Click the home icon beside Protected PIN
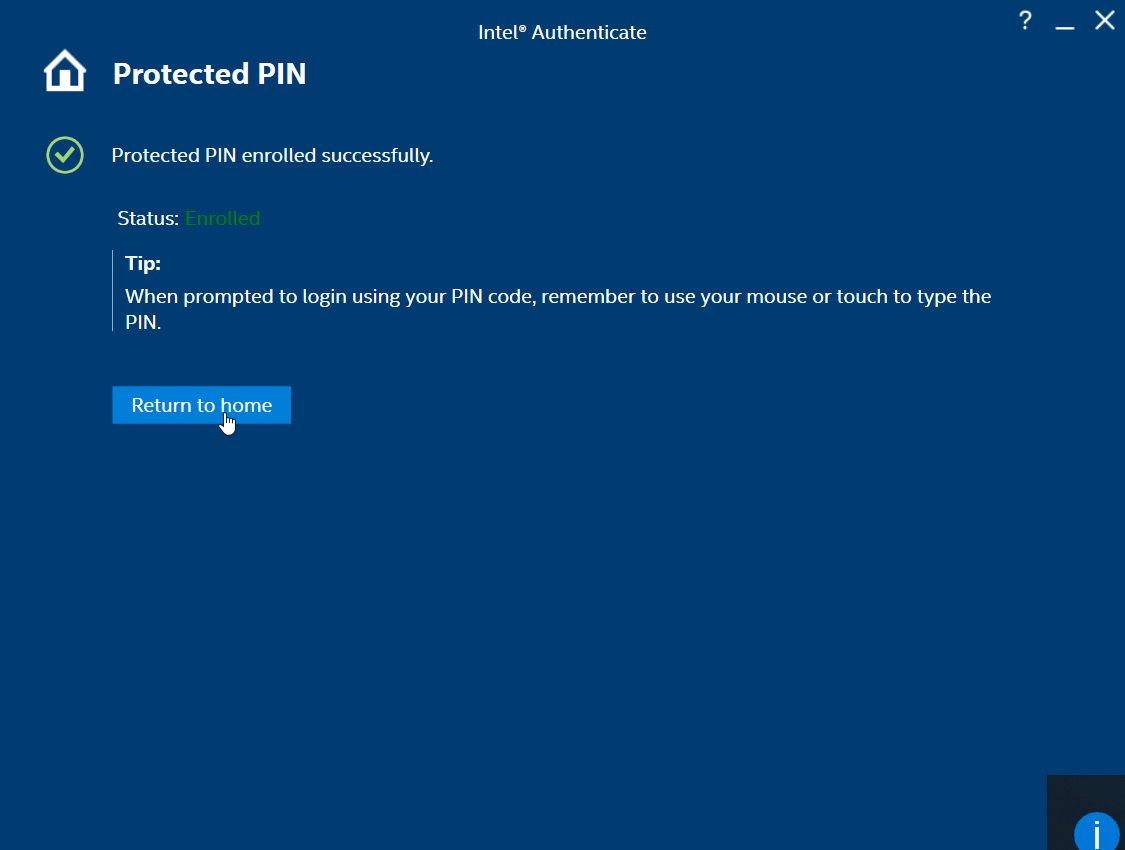 pyautogui.click(x=65, y=70)
